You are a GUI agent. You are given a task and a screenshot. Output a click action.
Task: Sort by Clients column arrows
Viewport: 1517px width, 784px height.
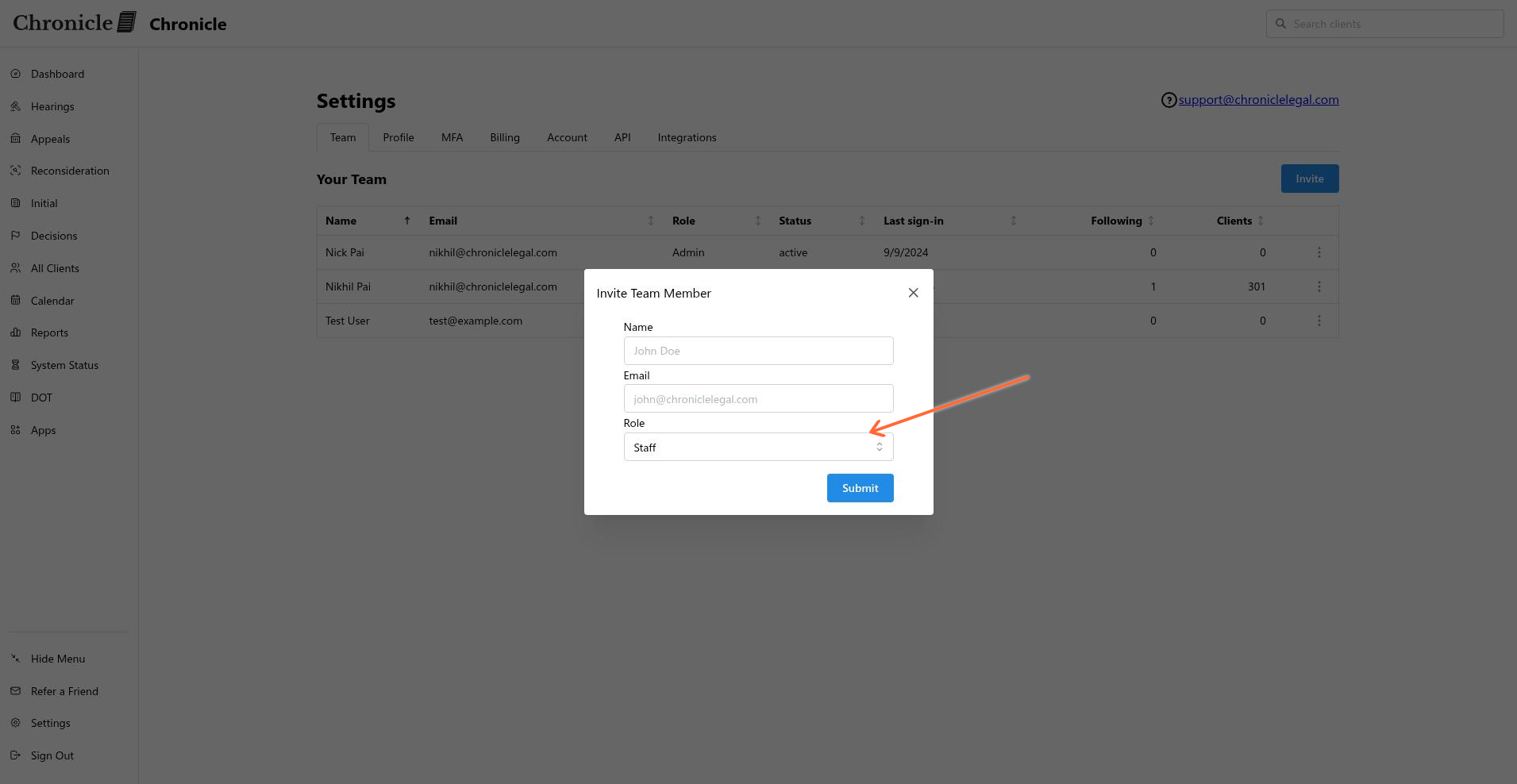click(x=1261, y=221)
